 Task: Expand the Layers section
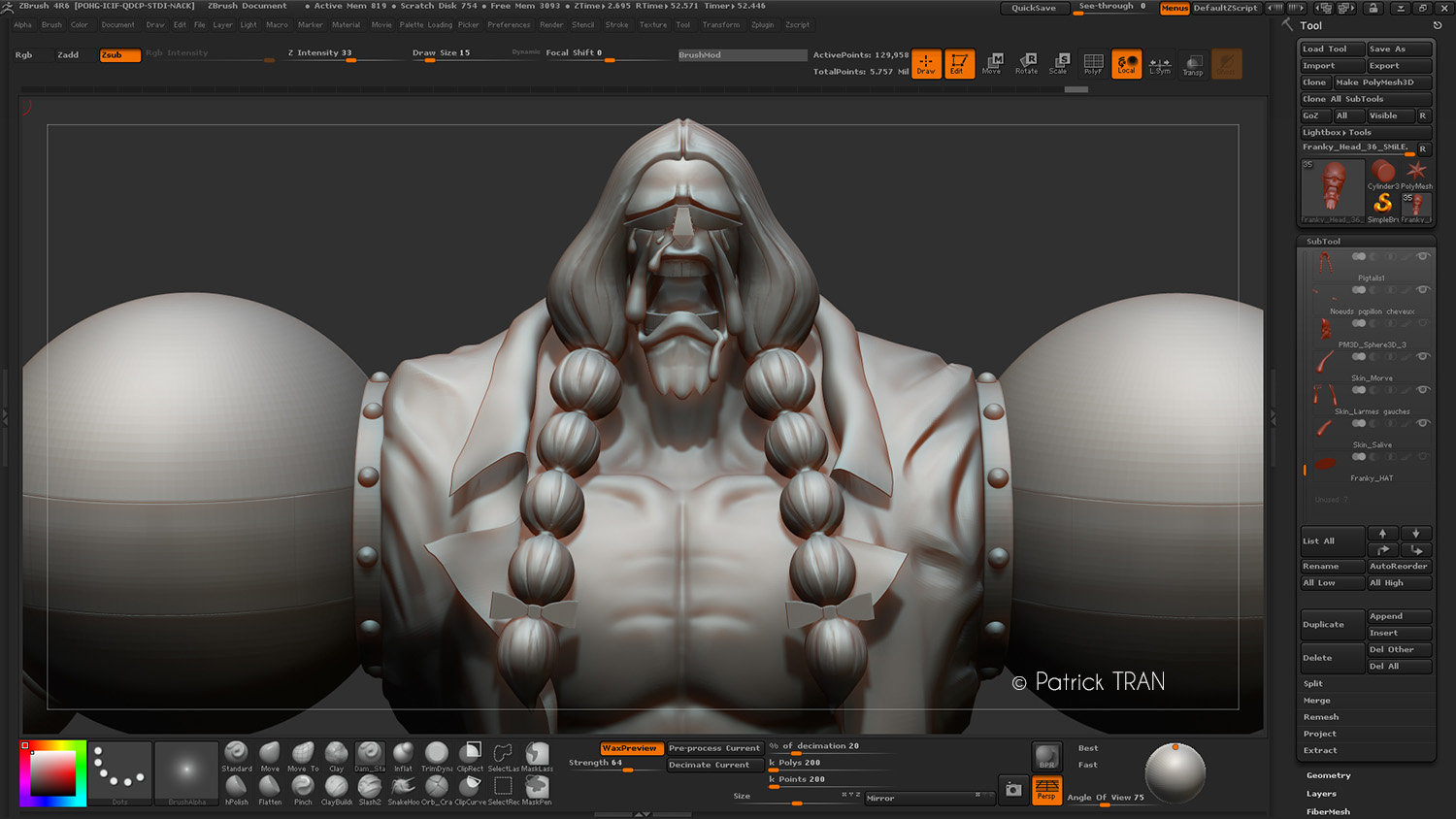tap(1322, 794)
